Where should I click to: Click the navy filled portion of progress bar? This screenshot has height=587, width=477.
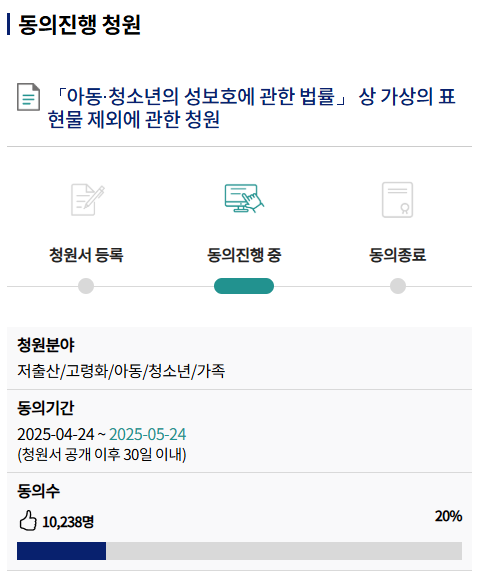[61, 551]
